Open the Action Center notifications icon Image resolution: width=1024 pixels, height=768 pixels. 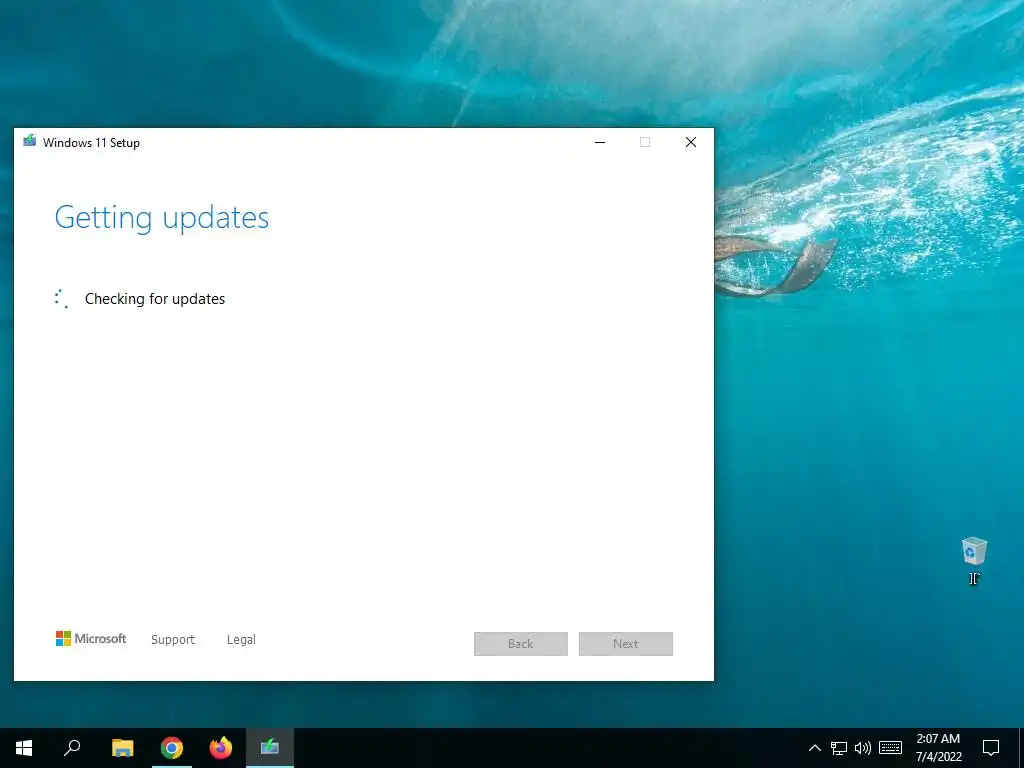(x=991, y=748)
